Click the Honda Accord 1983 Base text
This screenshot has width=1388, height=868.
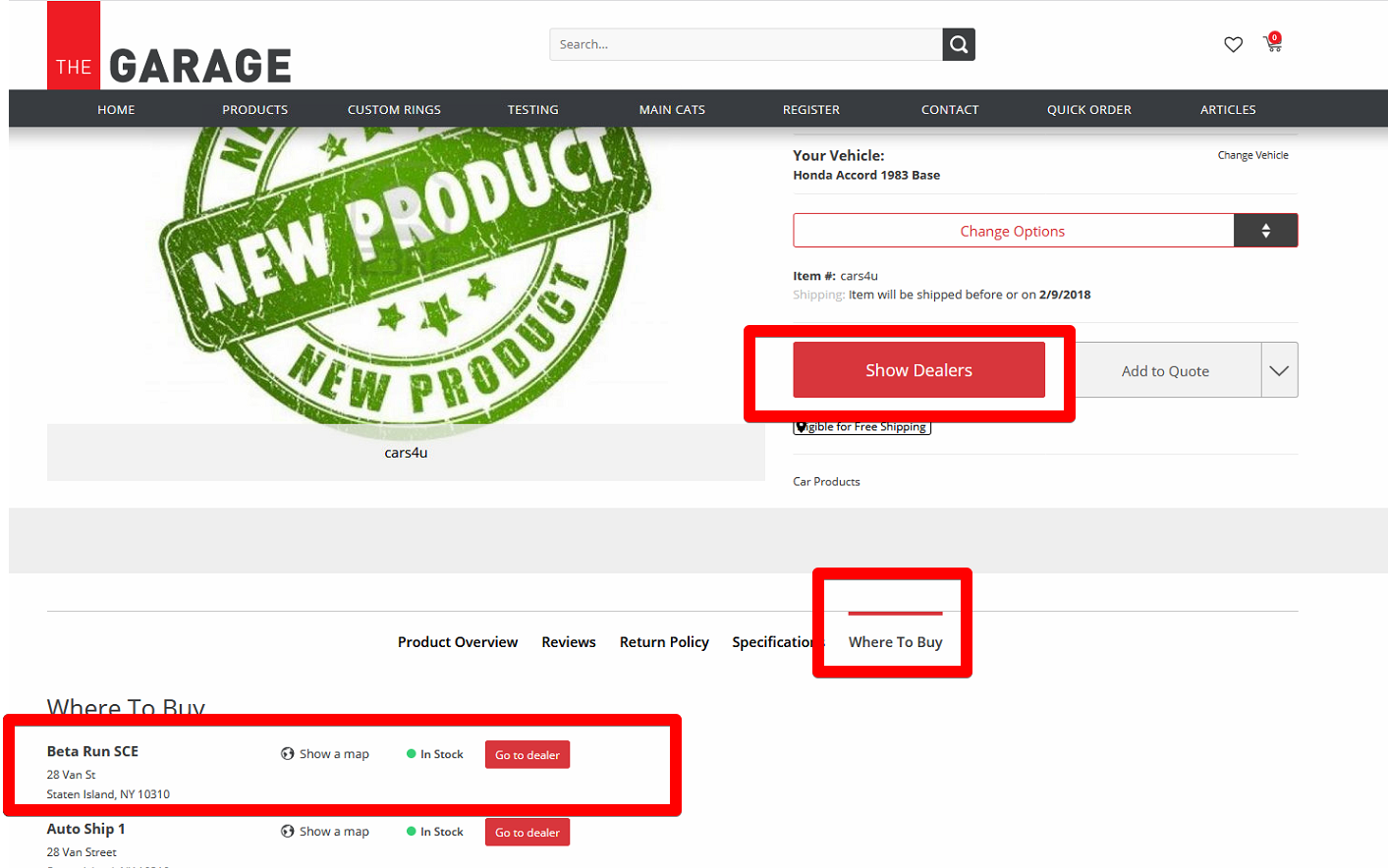tap(866, 176)
